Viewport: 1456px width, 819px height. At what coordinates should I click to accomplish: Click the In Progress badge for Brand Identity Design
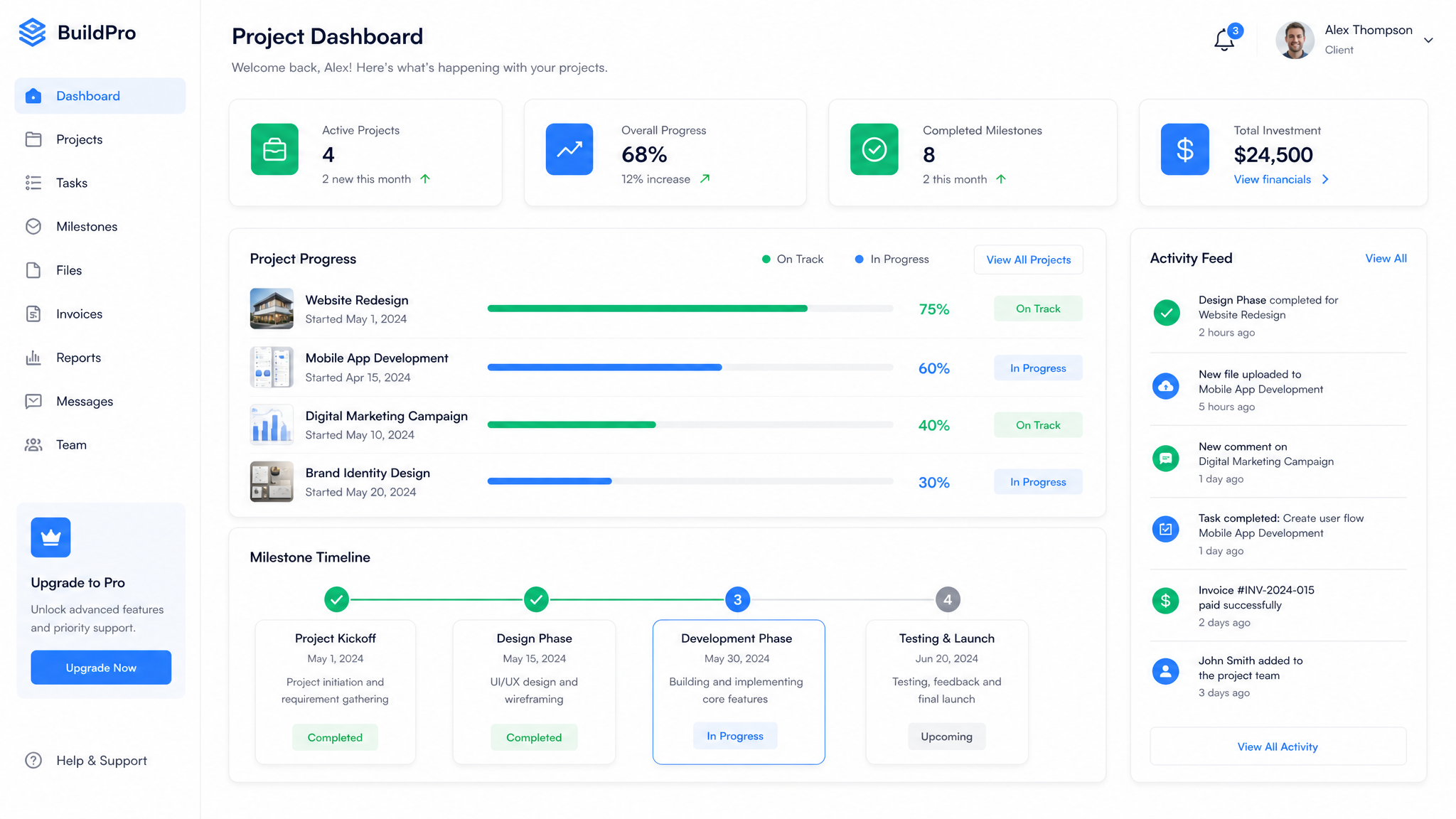1038,482
